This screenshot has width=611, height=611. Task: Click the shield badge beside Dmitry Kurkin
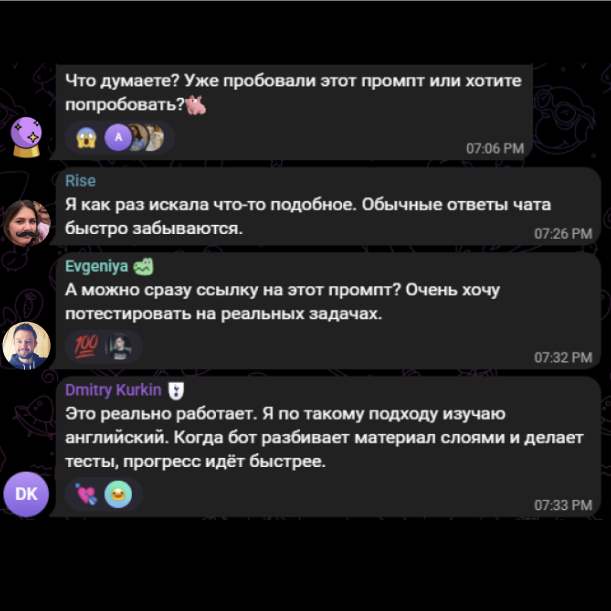click(x=176, y=390)
